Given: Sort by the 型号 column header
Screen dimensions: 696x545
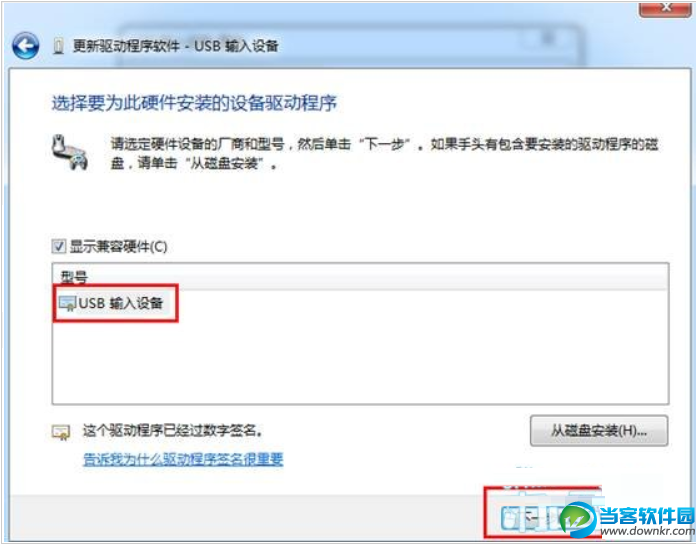Looking at the screenshot, I should [74, 277].
